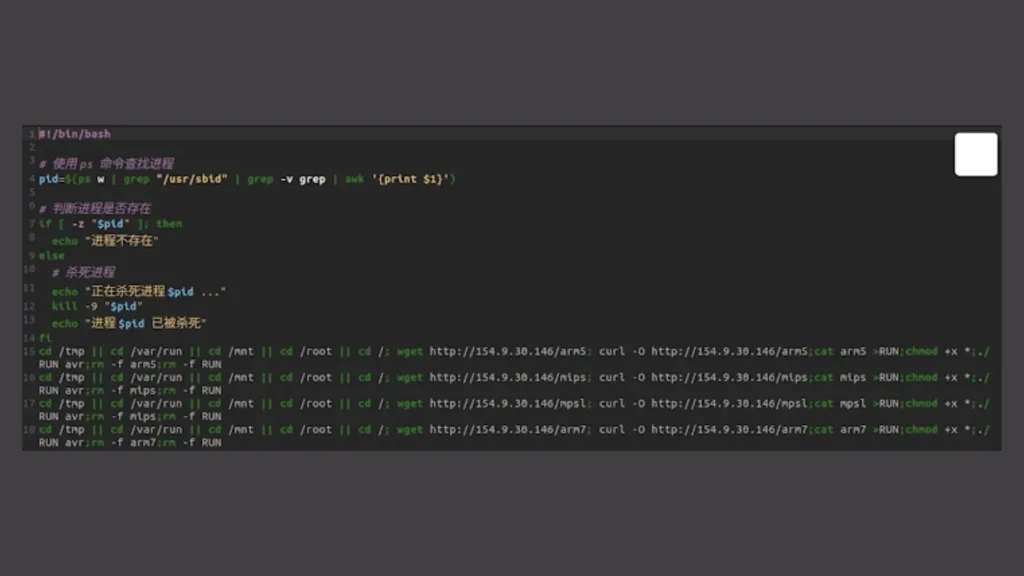Click the echo "进程 $pid 已被杀死" line
This screenshot has width=1024, height=576.
[129, 323]
